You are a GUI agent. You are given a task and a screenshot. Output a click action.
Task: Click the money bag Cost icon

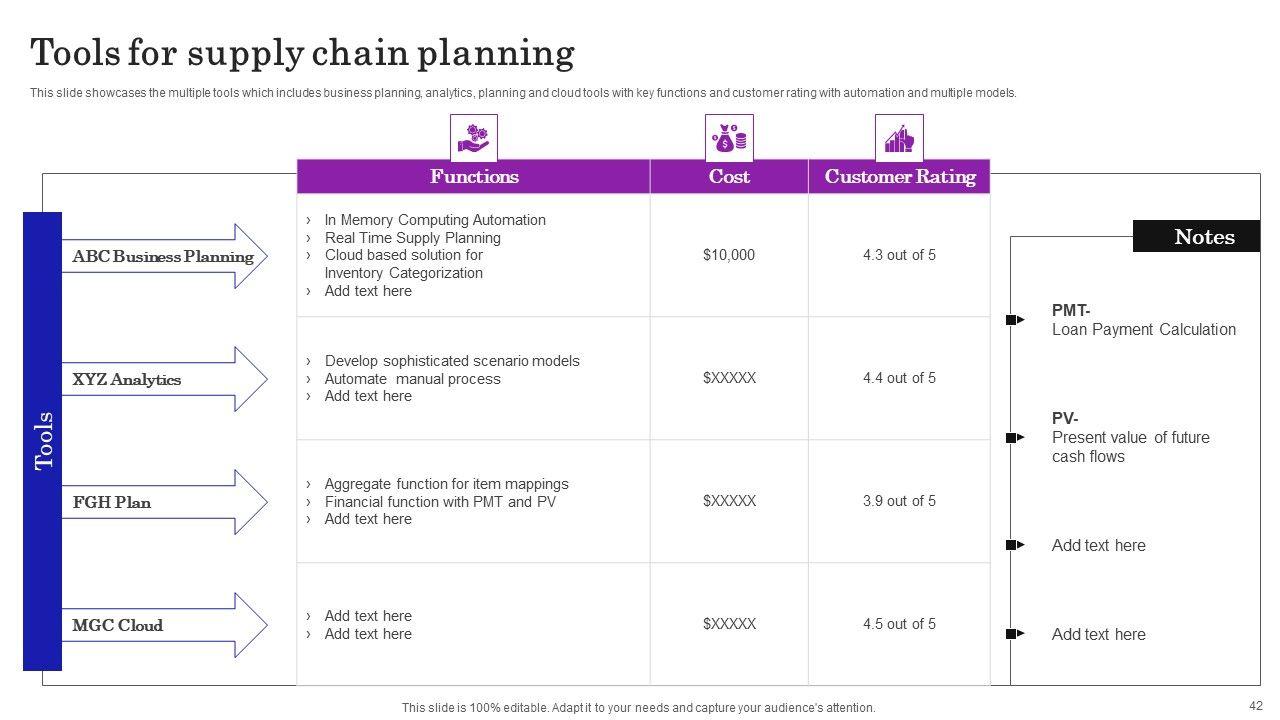pos(729,138)
